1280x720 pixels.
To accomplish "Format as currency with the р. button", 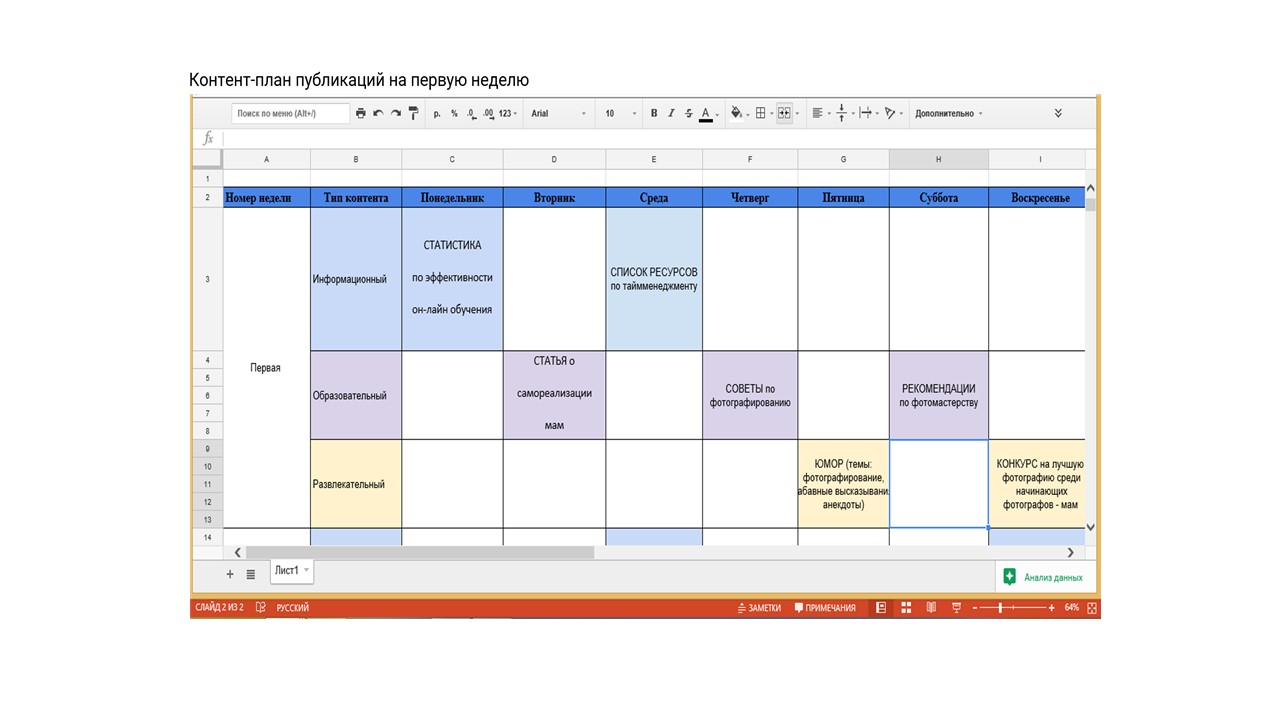I will [438, 114].
